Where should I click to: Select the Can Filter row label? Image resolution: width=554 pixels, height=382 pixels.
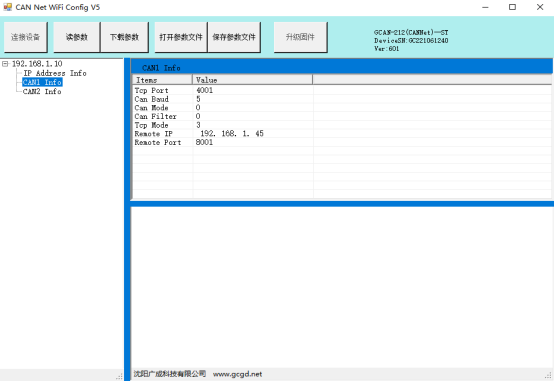tap(155, 117)
